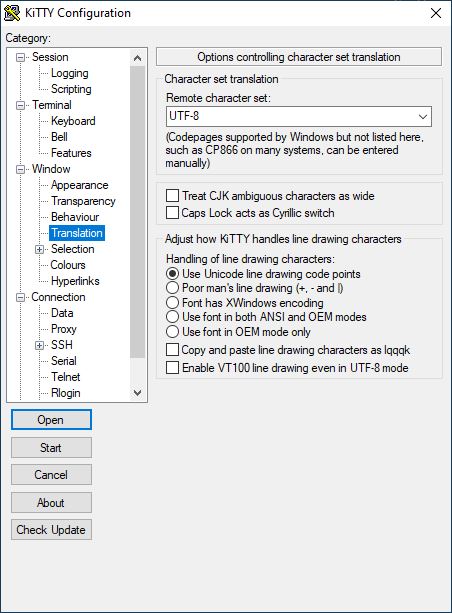This screenshot has height=613, width=452.
Task: Collapse the Connection tree node
Action: click(20, 298)
